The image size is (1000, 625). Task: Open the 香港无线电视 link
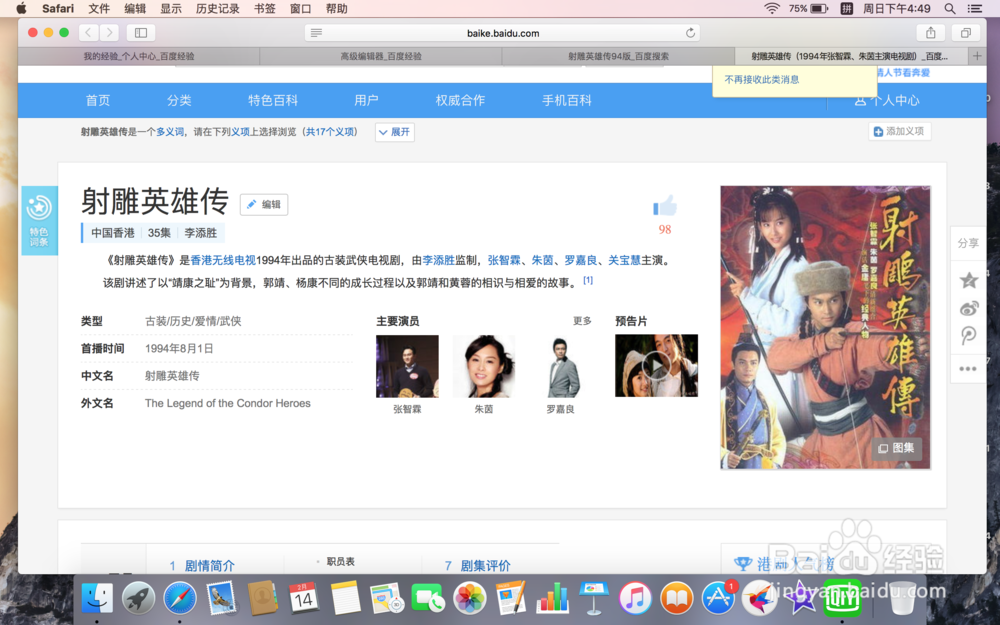click(223, 260)
